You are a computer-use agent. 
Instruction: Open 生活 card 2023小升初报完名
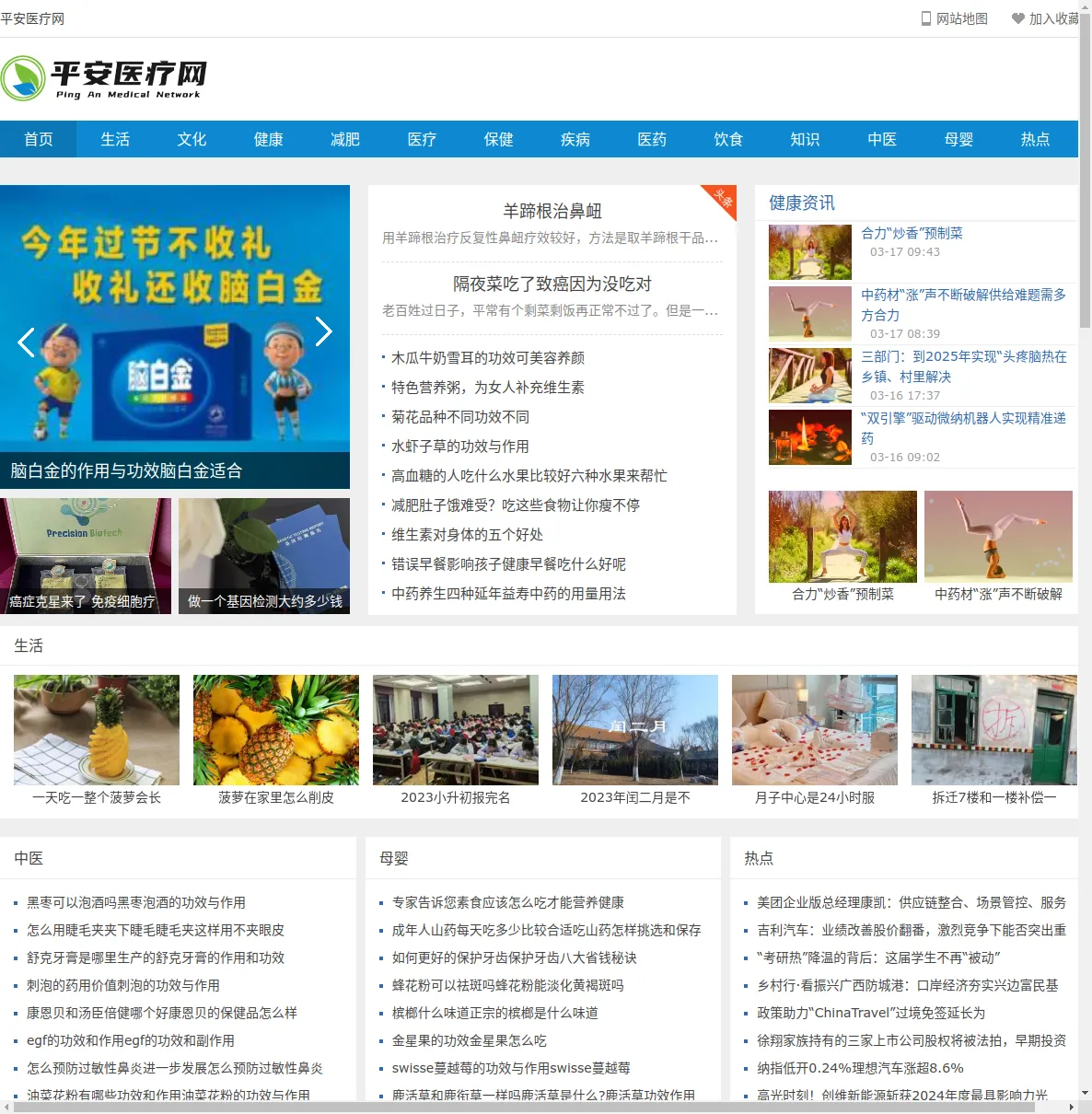pos(456,741)
